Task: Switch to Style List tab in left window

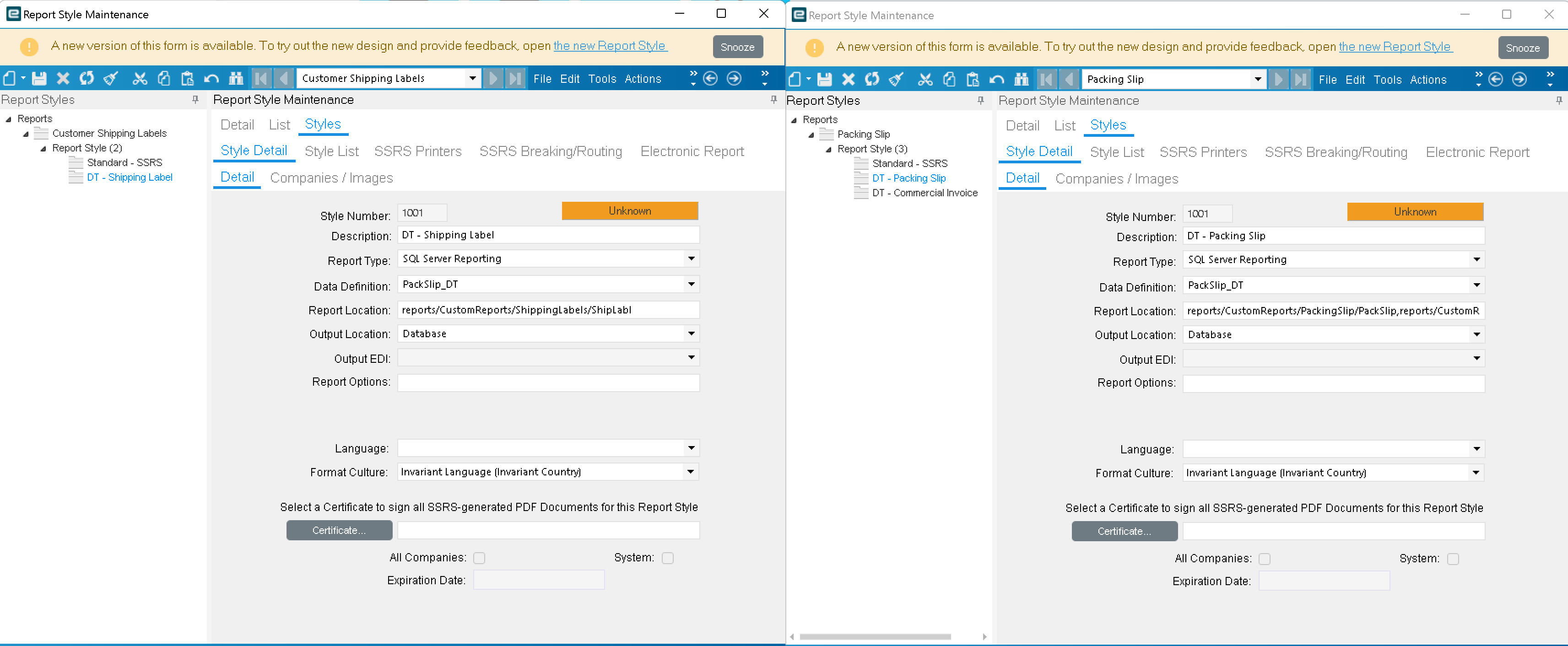Action: (331, 151)
